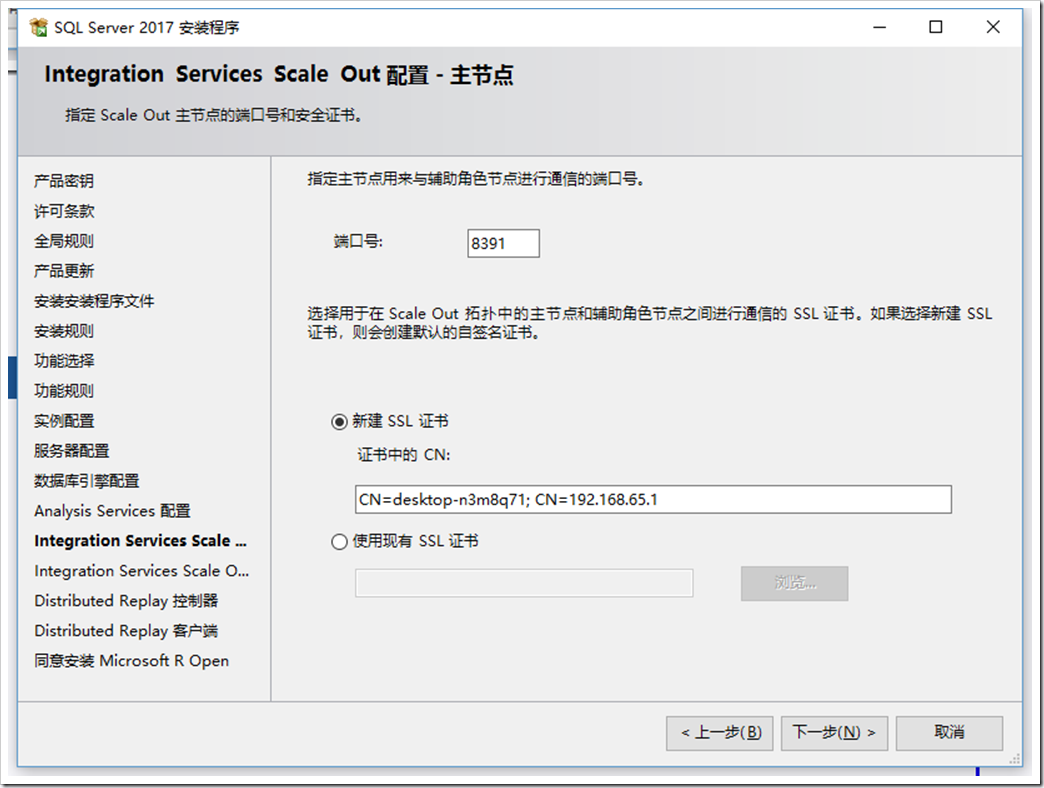The image size is (1044, 788).
Task: Go back with the 上一步(B) button
Action: (720, 733)
